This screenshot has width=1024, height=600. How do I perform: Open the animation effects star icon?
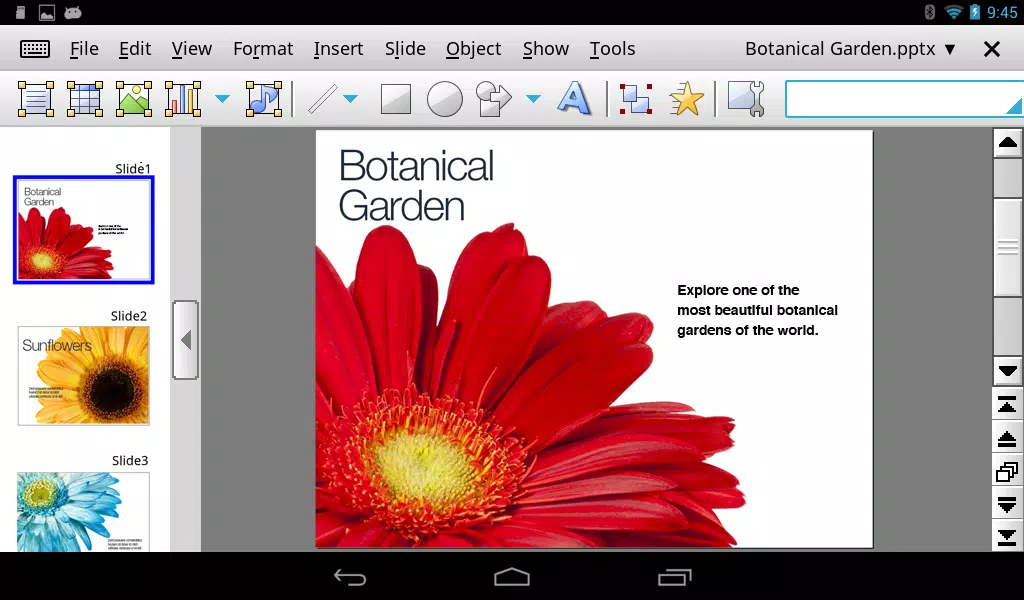click(x=686, y=99)
